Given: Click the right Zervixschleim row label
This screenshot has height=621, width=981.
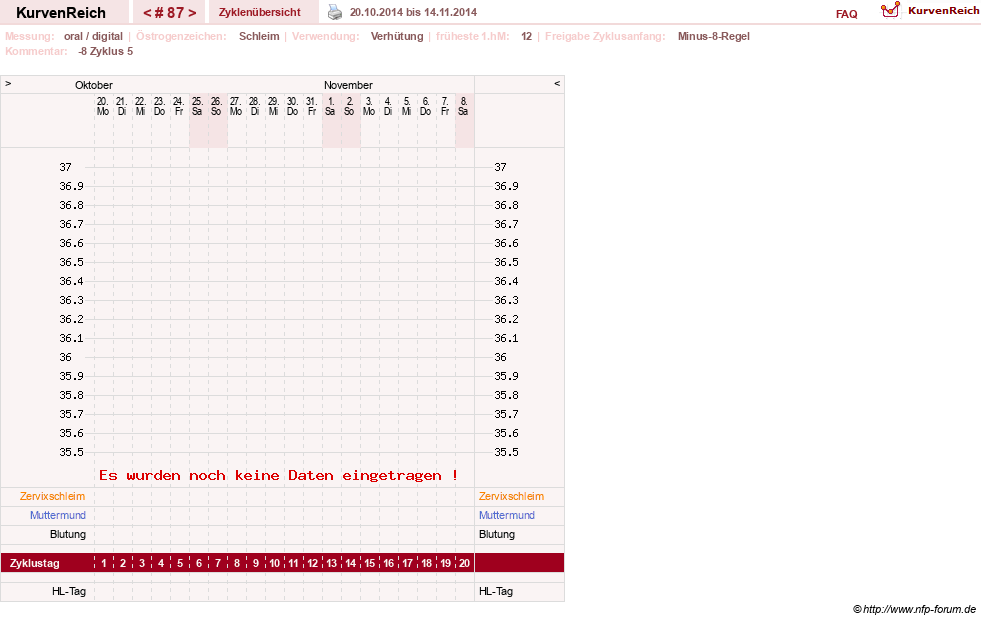Looking at the screenshot, I should (x=511, y=497).
